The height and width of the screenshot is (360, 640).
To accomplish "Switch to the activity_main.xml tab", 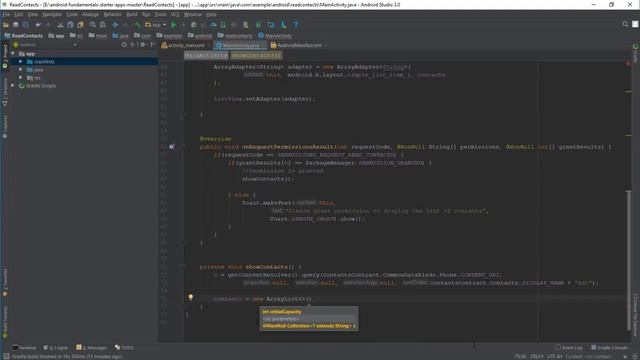I will click(x=186, y=45).
